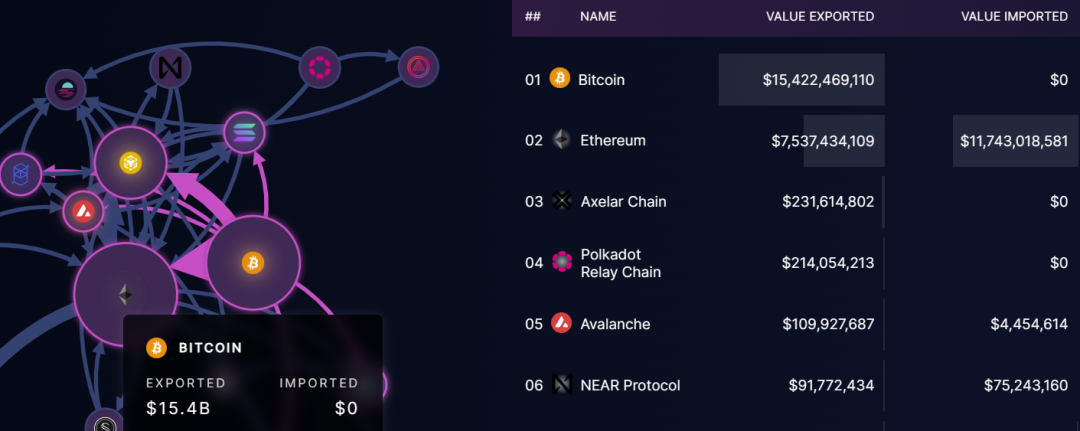The image size is (1080, 431).
Task: Click Bitcoin's exported value bar $15,422,469,110
Action: click(802, 79)
